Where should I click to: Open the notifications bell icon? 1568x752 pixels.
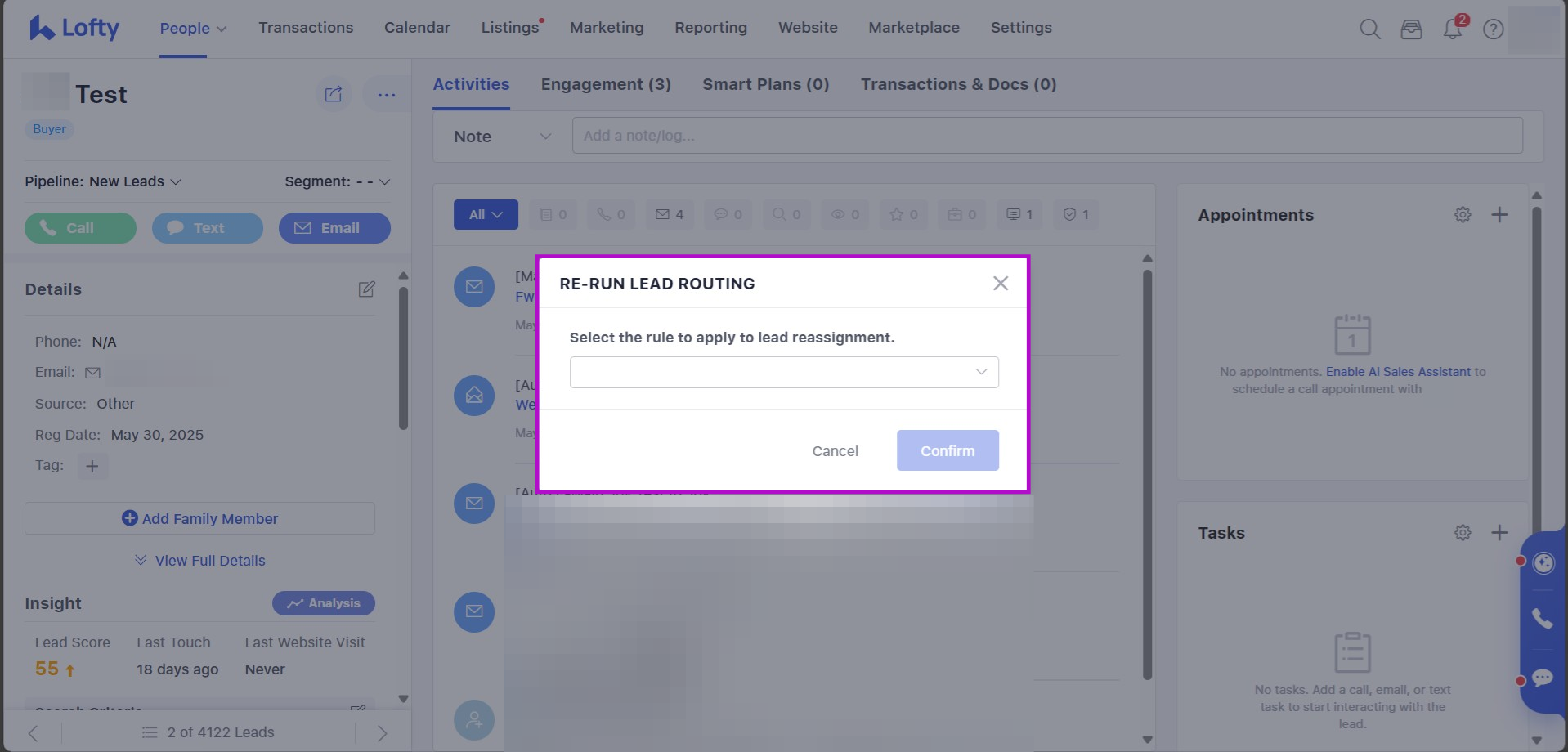(x=1453, y=29)
